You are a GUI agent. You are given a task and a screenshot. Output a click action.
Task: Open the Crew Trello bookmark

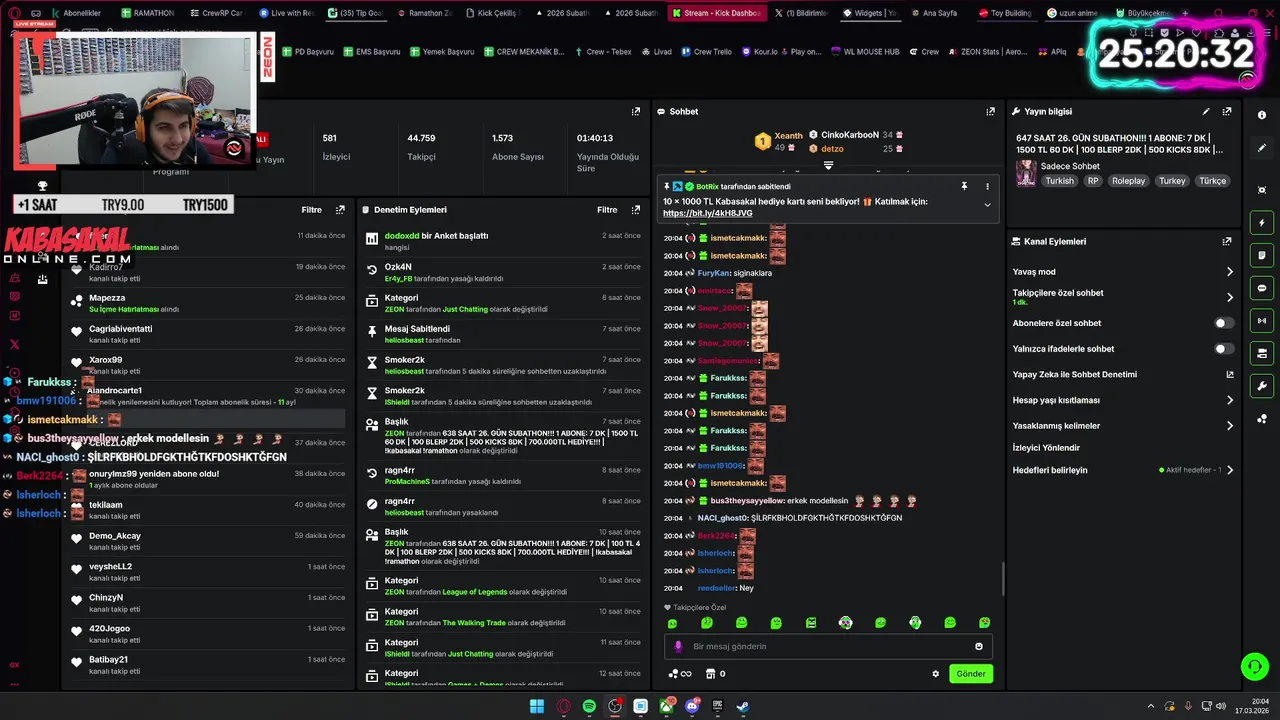point(706,52)
